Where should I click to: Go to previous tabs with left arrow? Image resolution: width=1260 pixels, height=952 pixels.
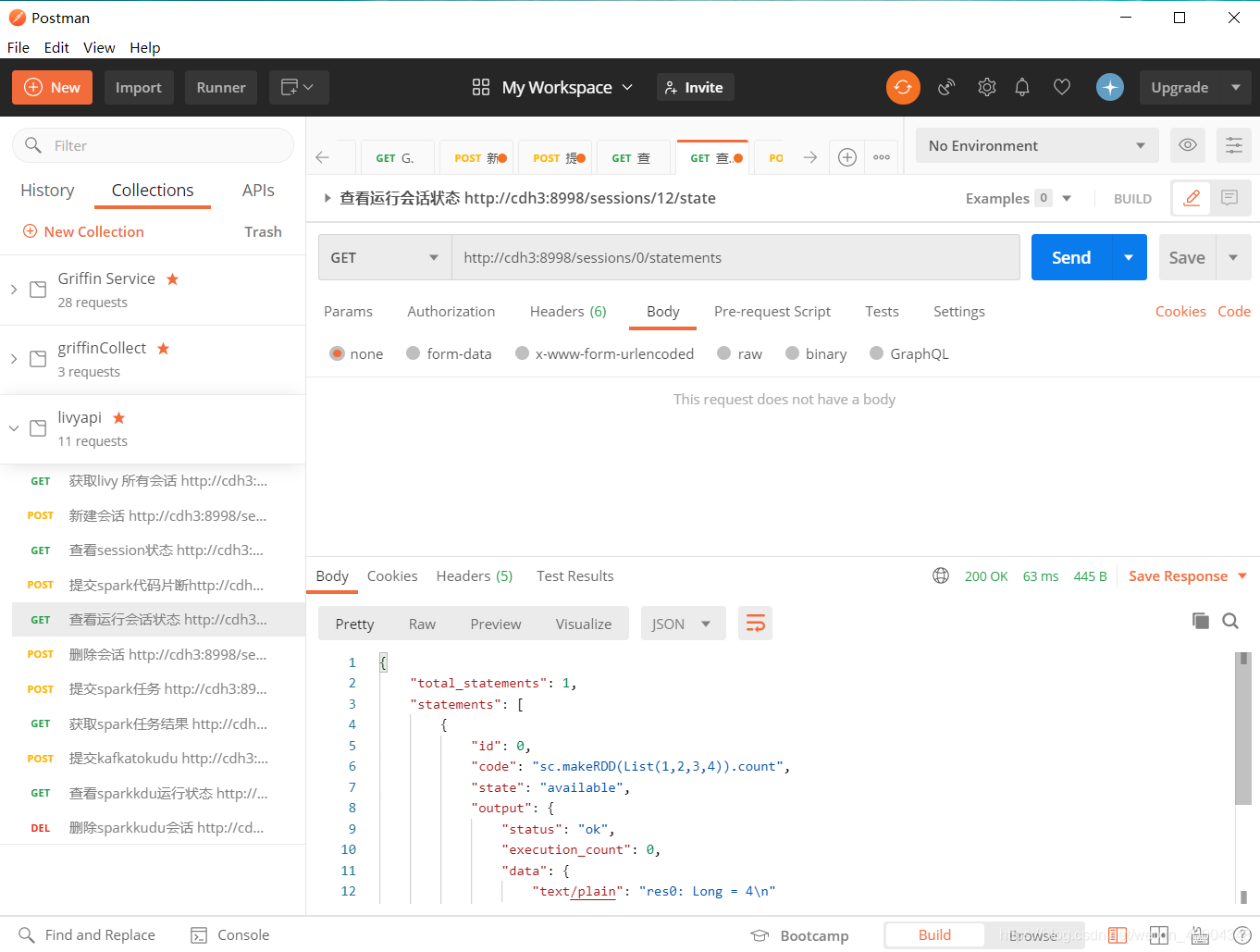click(323, 157)
